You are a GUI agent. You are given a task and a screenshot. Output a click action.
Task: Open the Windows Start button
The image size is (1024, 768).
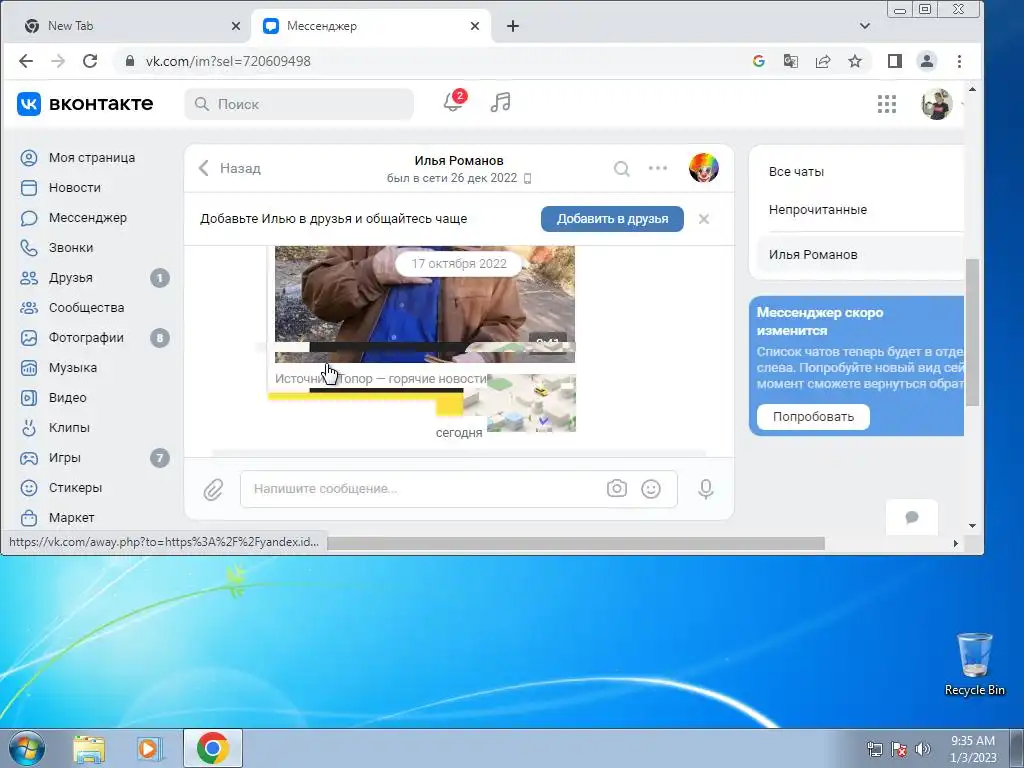[26, 748]
